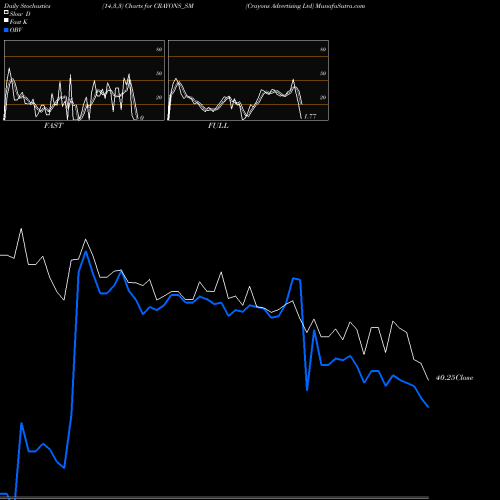Screen dimensions: 500x500
Task: Click the 20 level label in FULL chart
Action: (323, 97)
